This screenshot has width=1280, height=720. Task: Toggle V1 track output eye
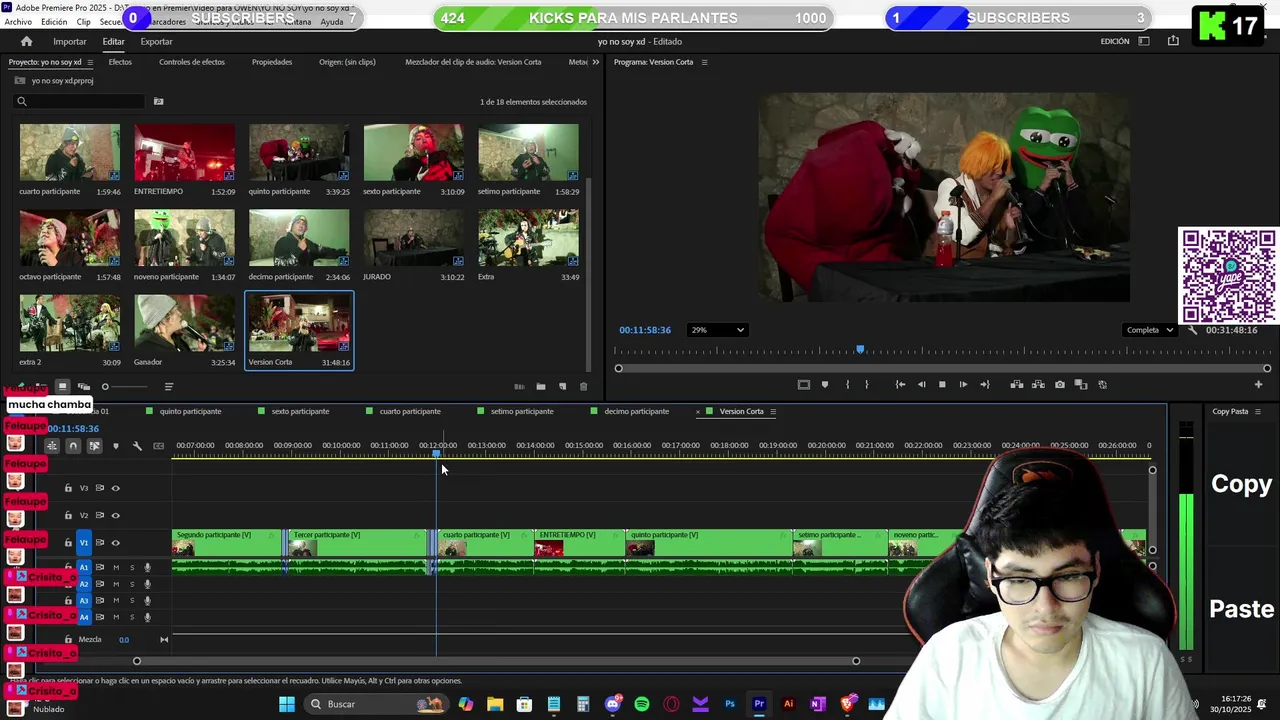tap(115, 543)
